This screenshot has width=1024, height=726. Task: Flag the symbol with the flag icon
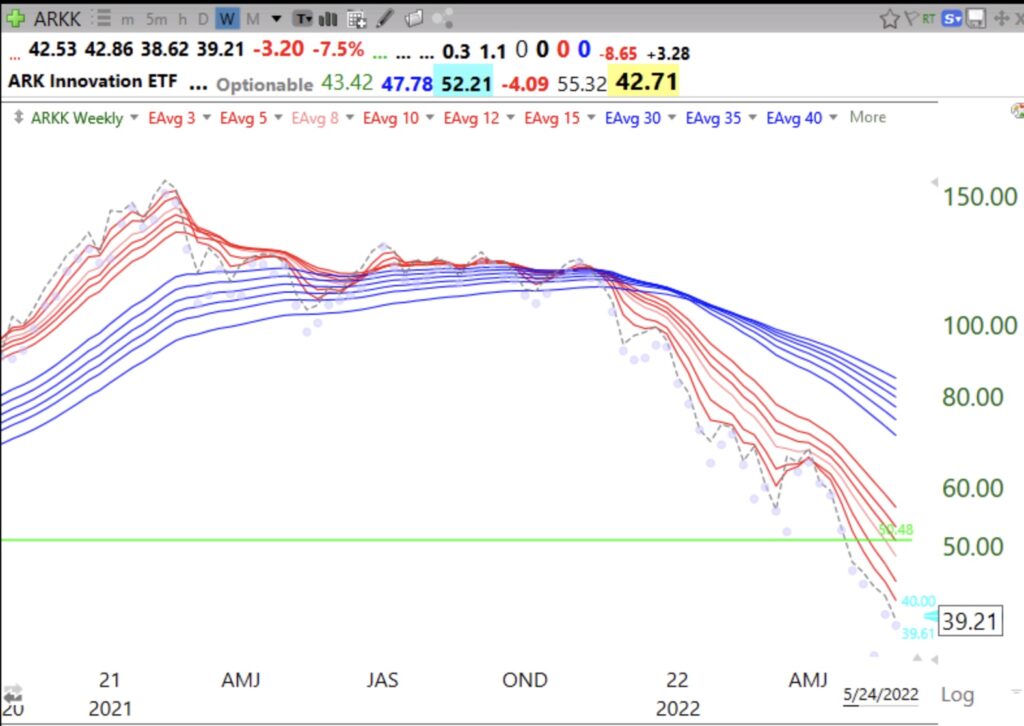(x=910, y=18)
